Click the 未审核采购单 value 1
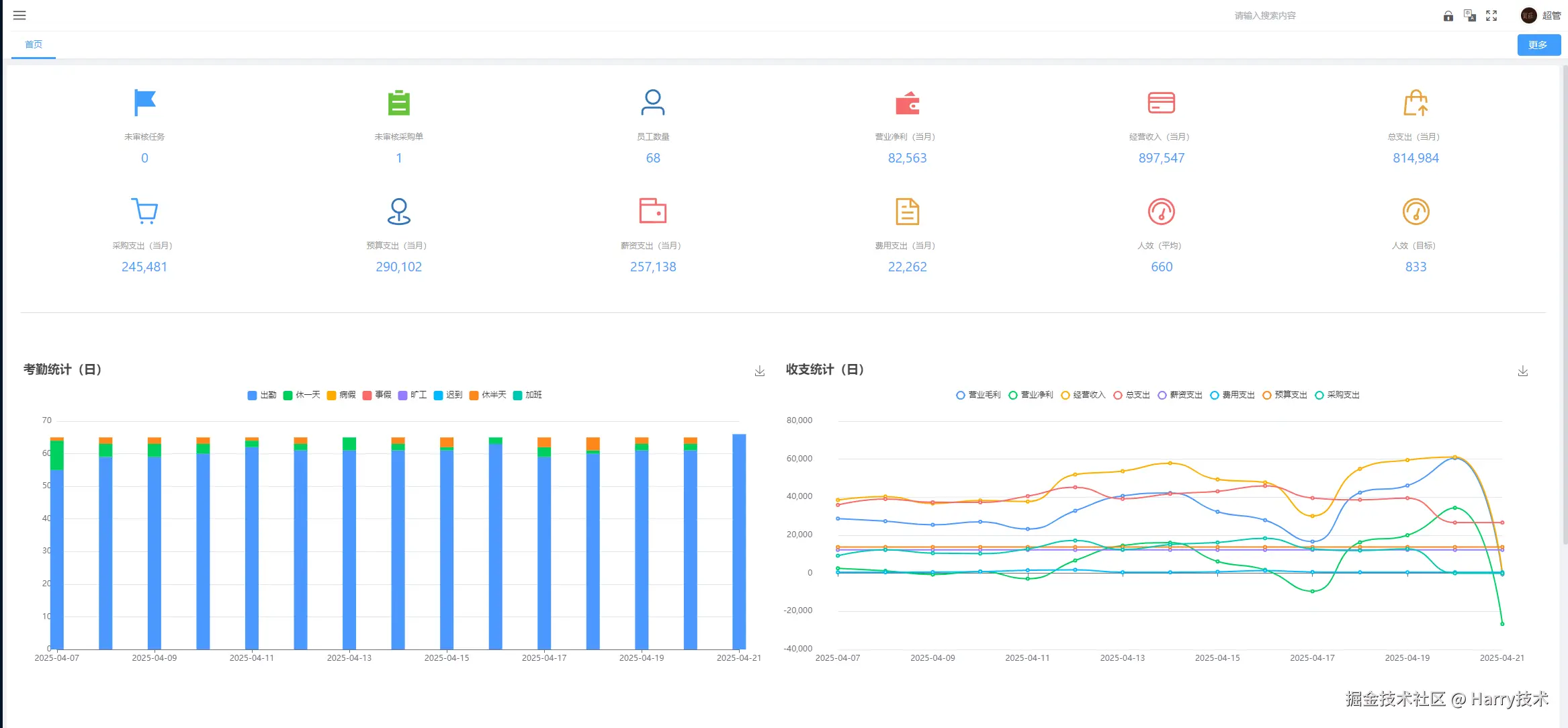1568x728 pixels. tap(398, 158)
